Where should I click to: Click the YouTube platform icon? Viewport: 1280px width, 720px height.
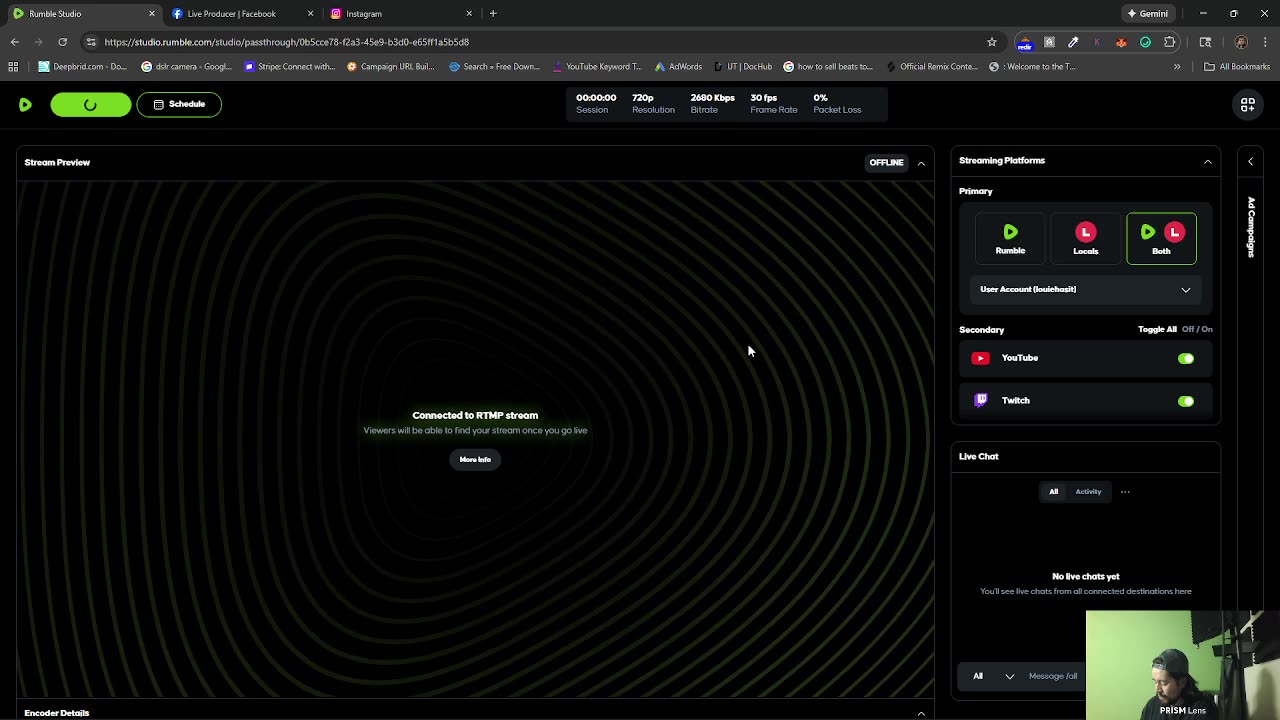pyautogui.click(x=980, y=358)
